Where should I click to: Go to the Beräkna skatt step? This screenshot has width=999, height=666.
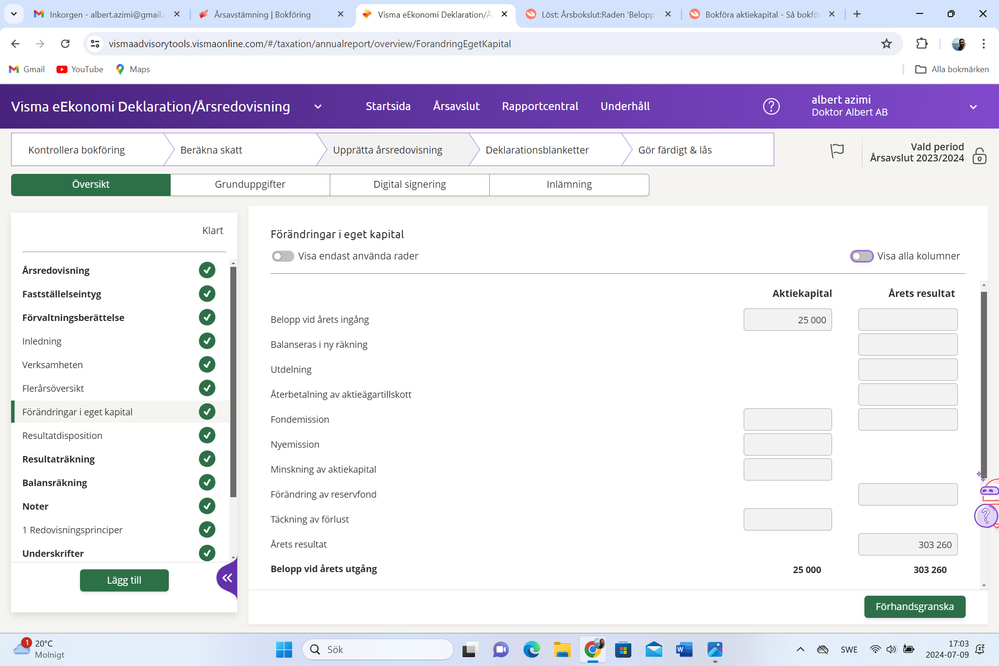click(241, 150)
